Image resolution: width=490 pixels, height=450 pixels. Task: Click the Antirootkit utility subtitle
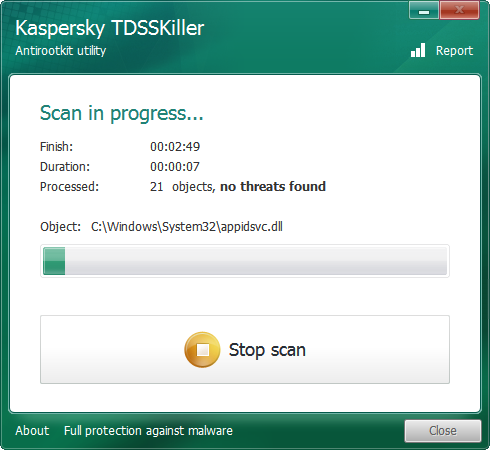click(x=61, y=51)
